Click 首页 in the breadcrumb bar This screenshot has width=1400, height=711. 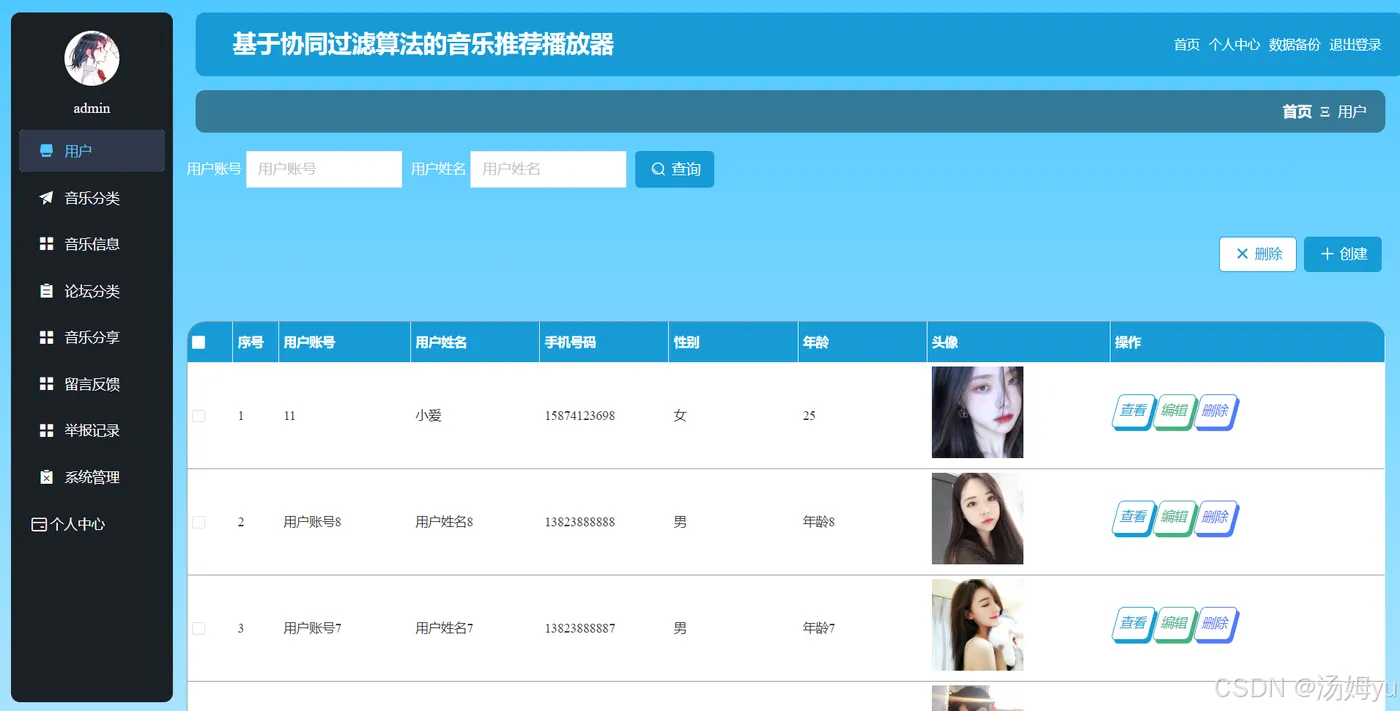pos(1297,111)
